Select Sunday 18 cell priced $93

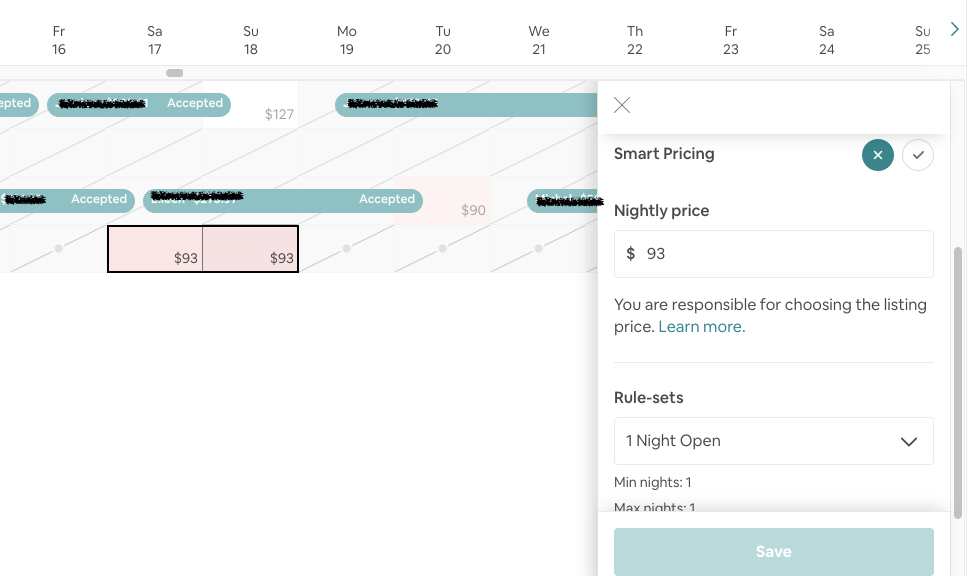point(251,249)
